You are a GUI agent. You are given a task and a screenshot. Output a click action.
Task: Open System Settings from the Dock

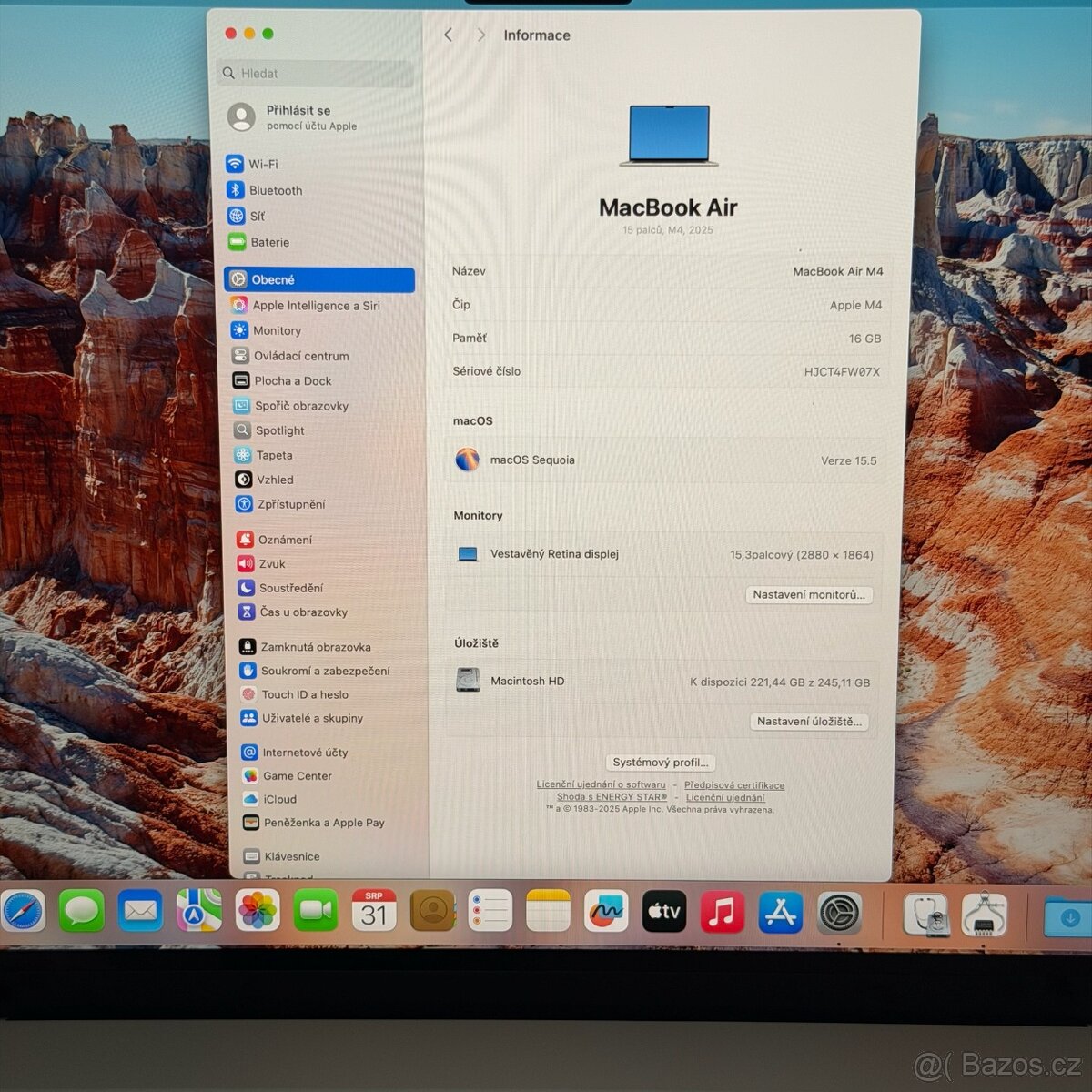[839, 914]
